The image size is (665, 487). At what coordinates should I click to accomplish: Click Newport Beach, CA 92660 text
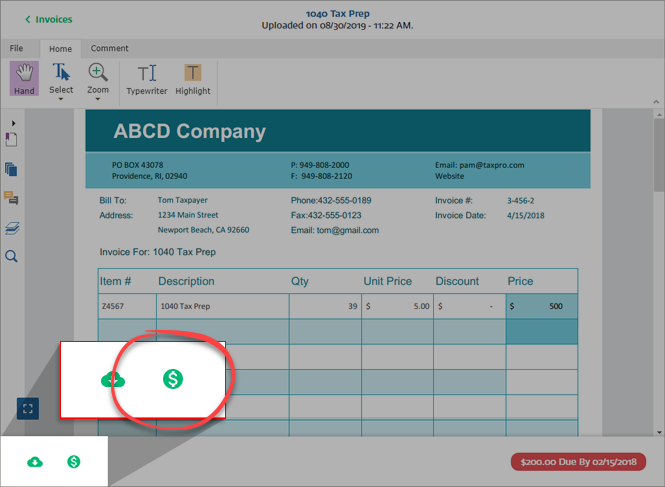204,230
